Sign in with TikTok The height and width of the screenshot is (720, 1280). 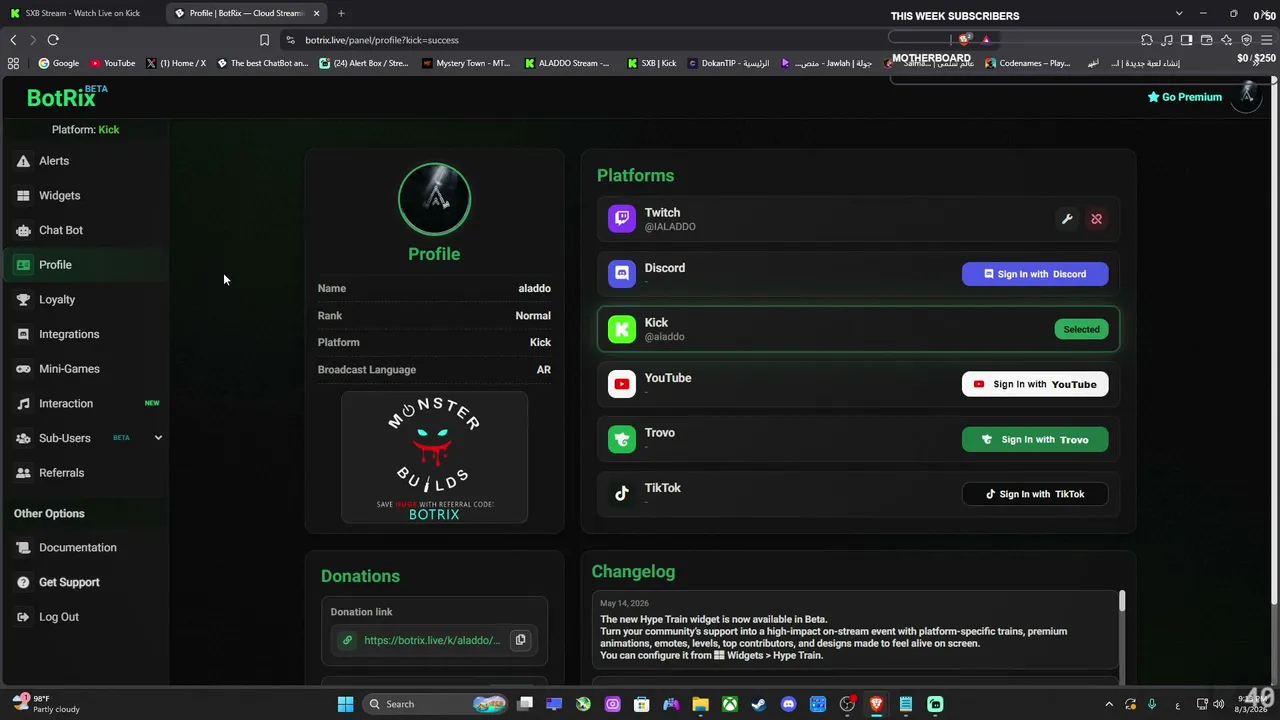(x=1035, y=494)
